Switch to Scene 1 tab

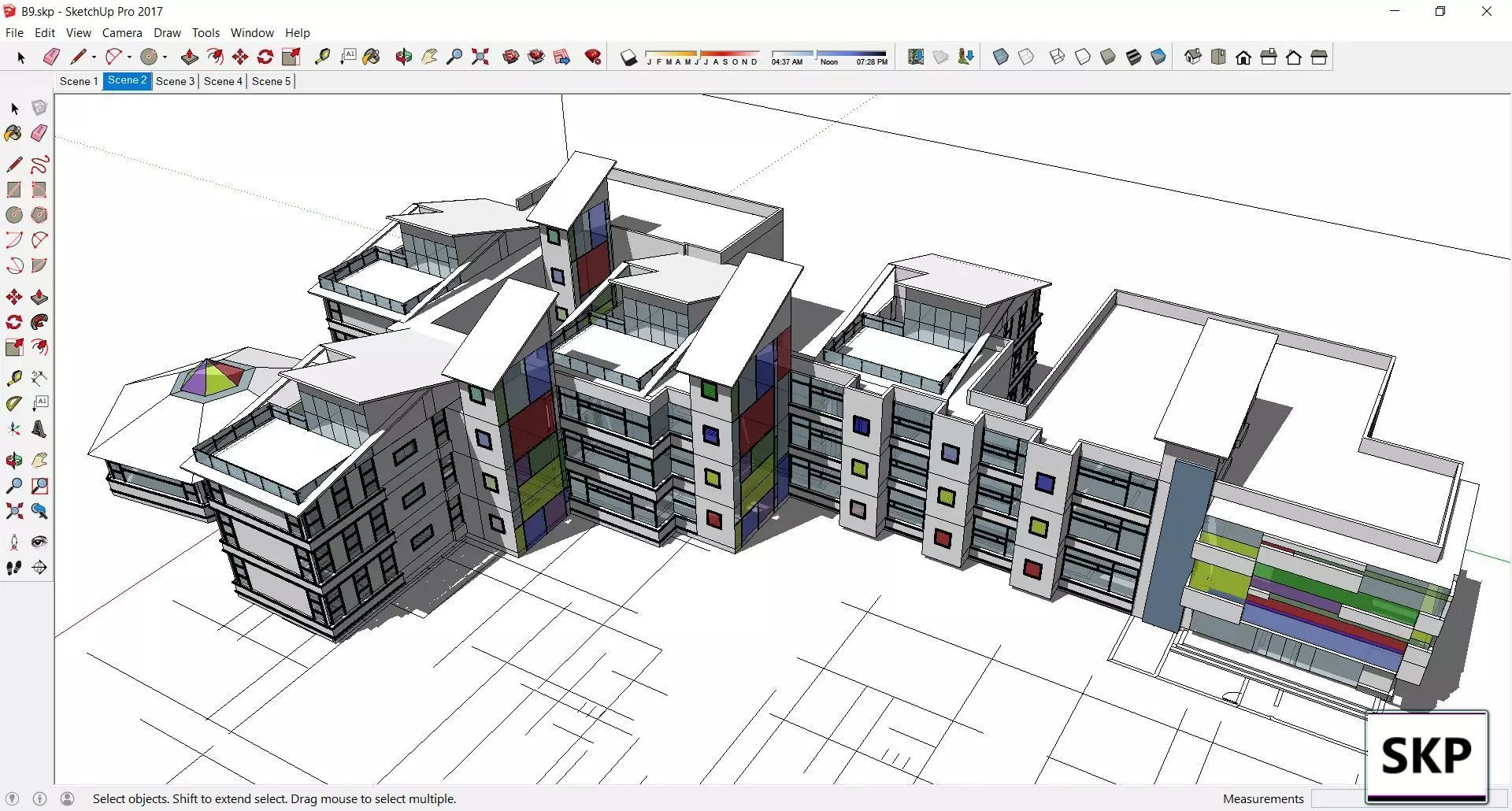tap(79, 81)
